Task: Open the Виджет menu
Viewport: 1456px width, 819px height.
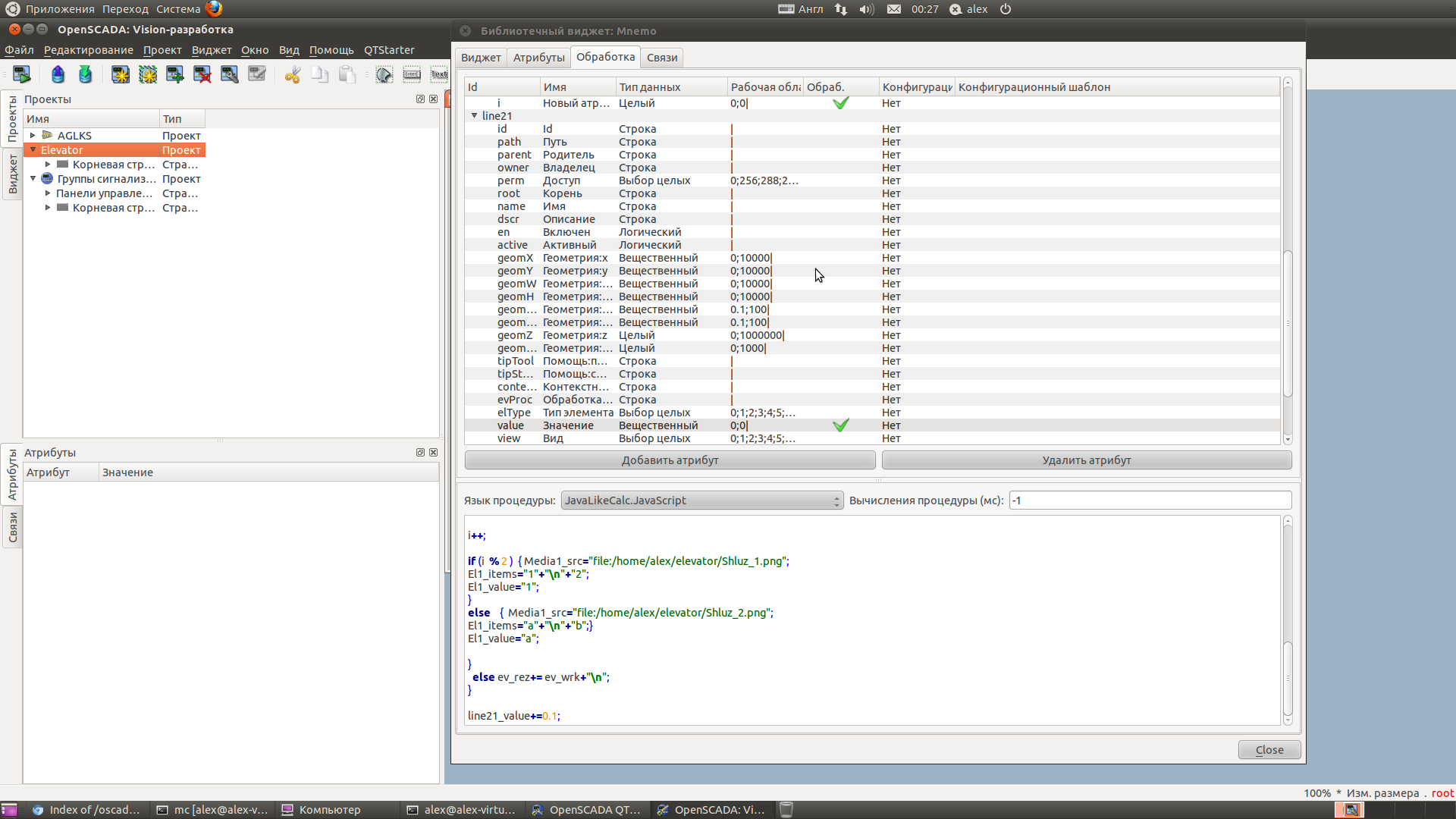Action: coord(211,50)
